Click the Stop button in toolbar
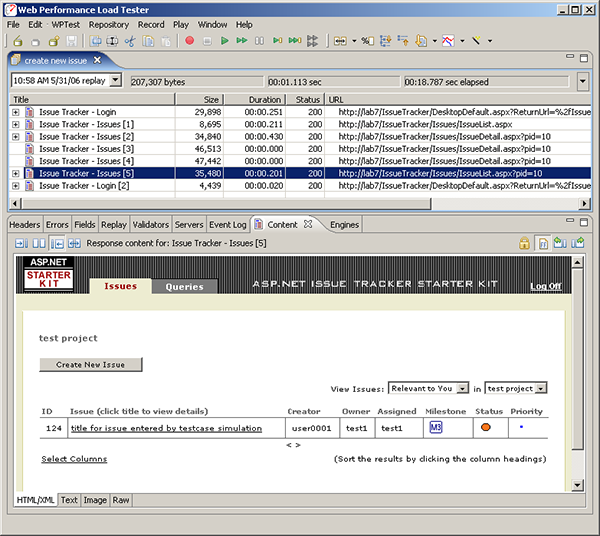The image size is (600, 536). [x=207, y=41]
